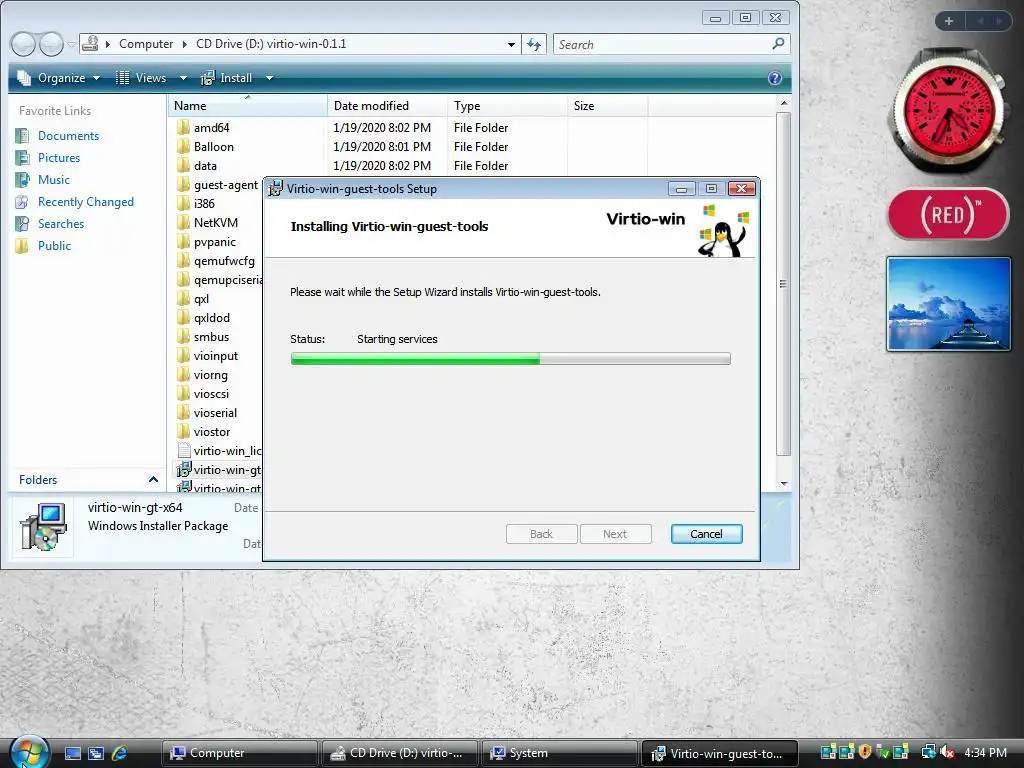Select CD Drive (D:) breadcrumb segment

(x=271, y=44)
